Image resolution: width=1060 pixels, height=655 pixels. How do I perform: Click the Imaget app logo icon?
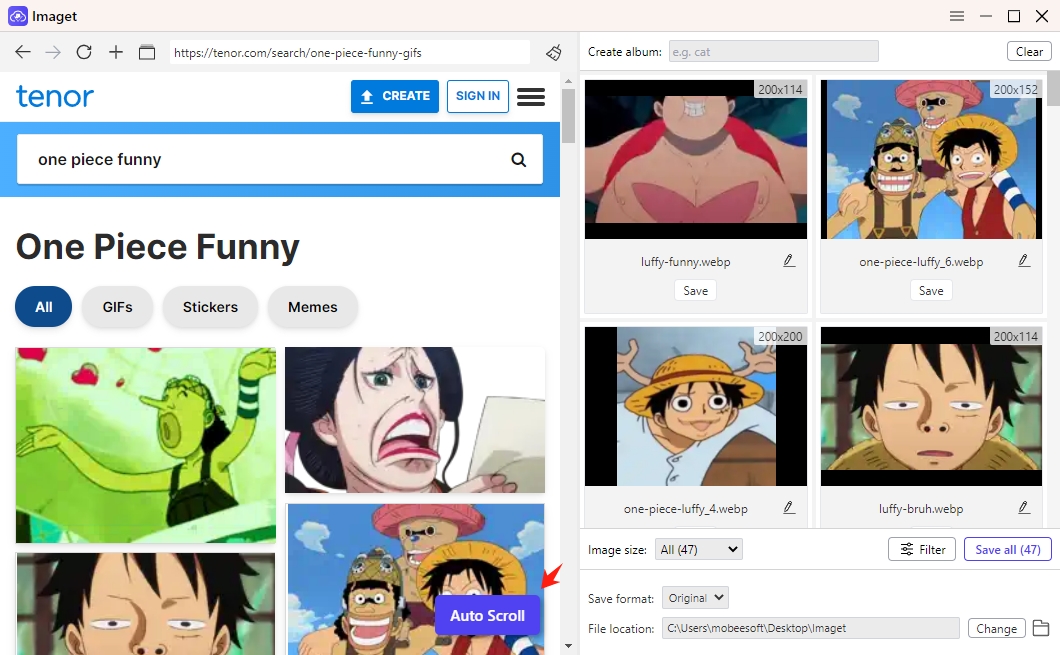point(18,16)
